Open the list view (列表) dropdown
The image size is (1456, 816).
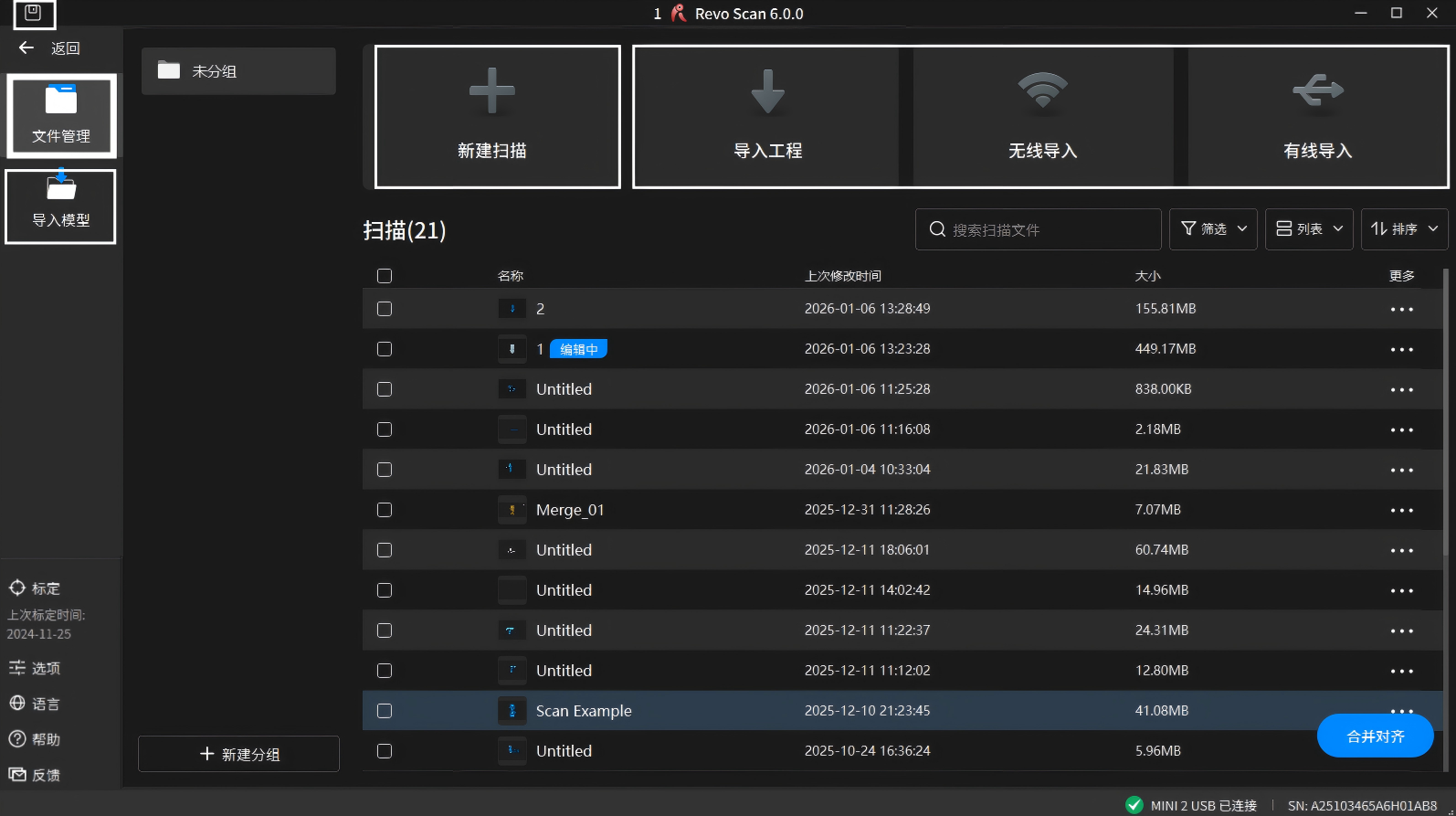[x=1309, y=229]
